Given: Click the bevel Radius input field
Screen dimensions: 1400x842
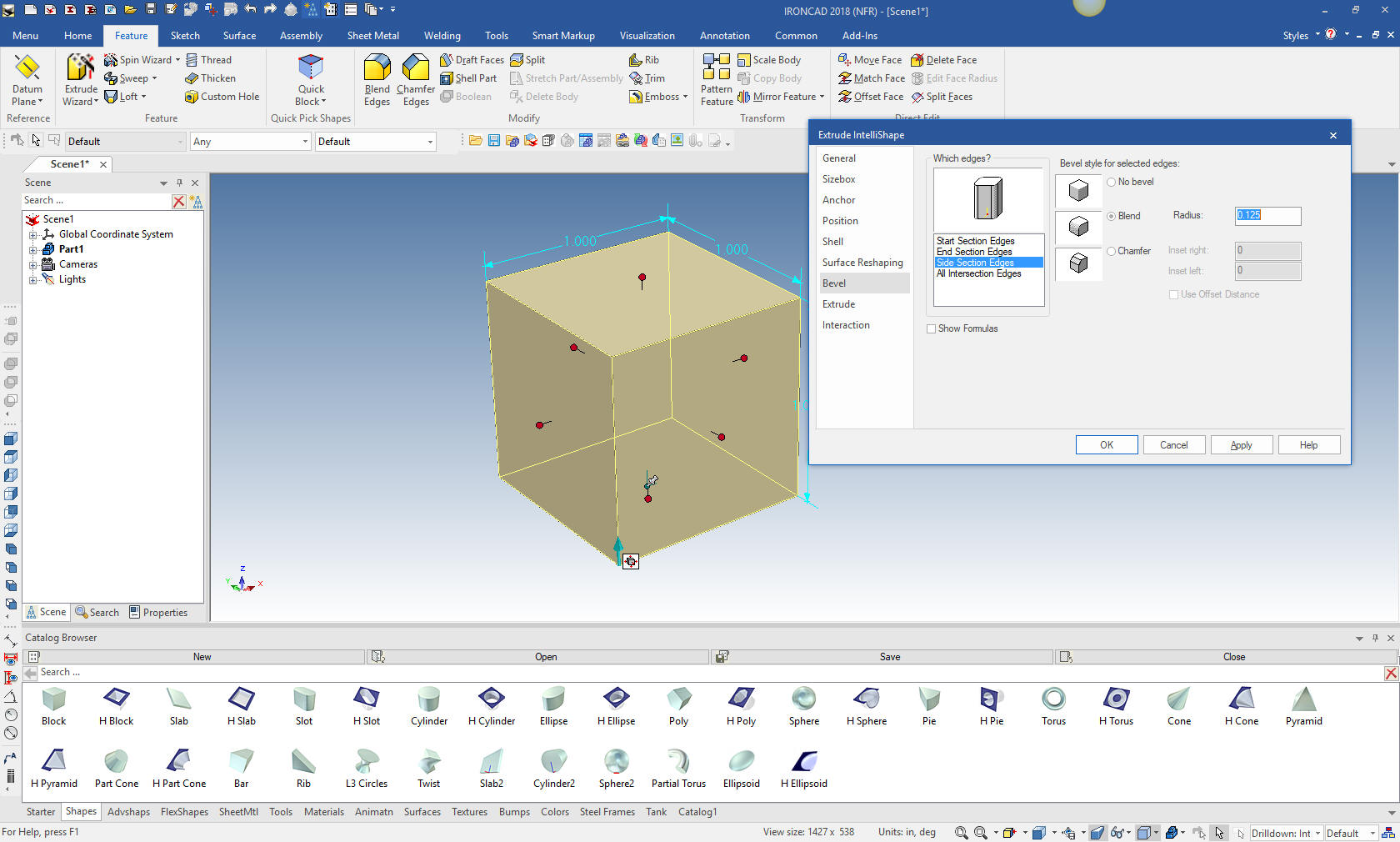Looking at the screenshot, I should 1267,215.
